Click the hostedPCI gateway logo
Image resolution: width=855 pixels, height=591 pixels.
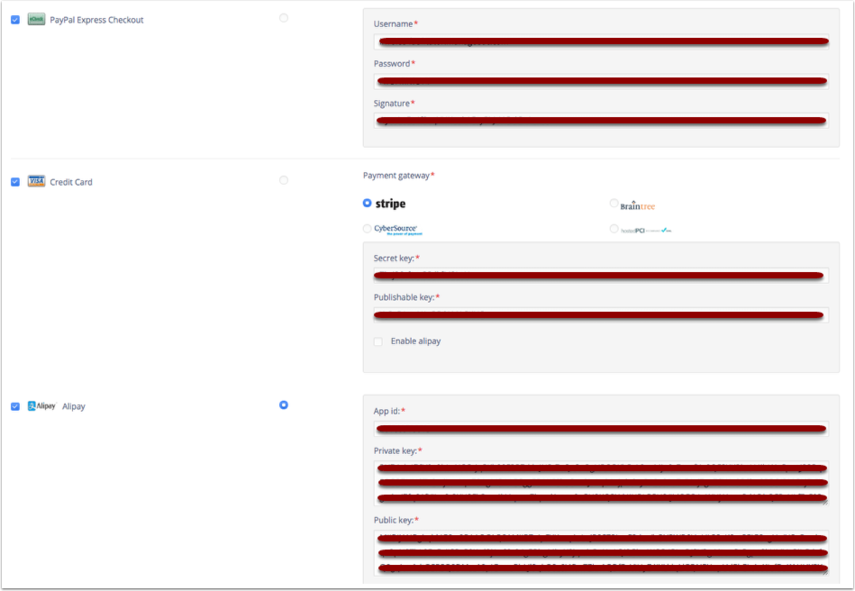tap(645, 230)
